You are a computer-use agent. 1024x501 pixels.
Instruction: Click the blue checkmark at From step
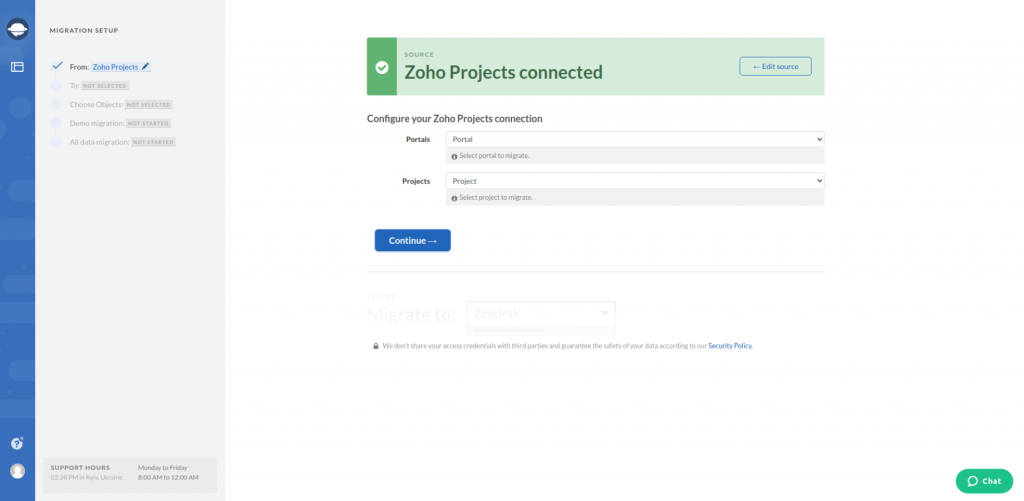[57, 66]
